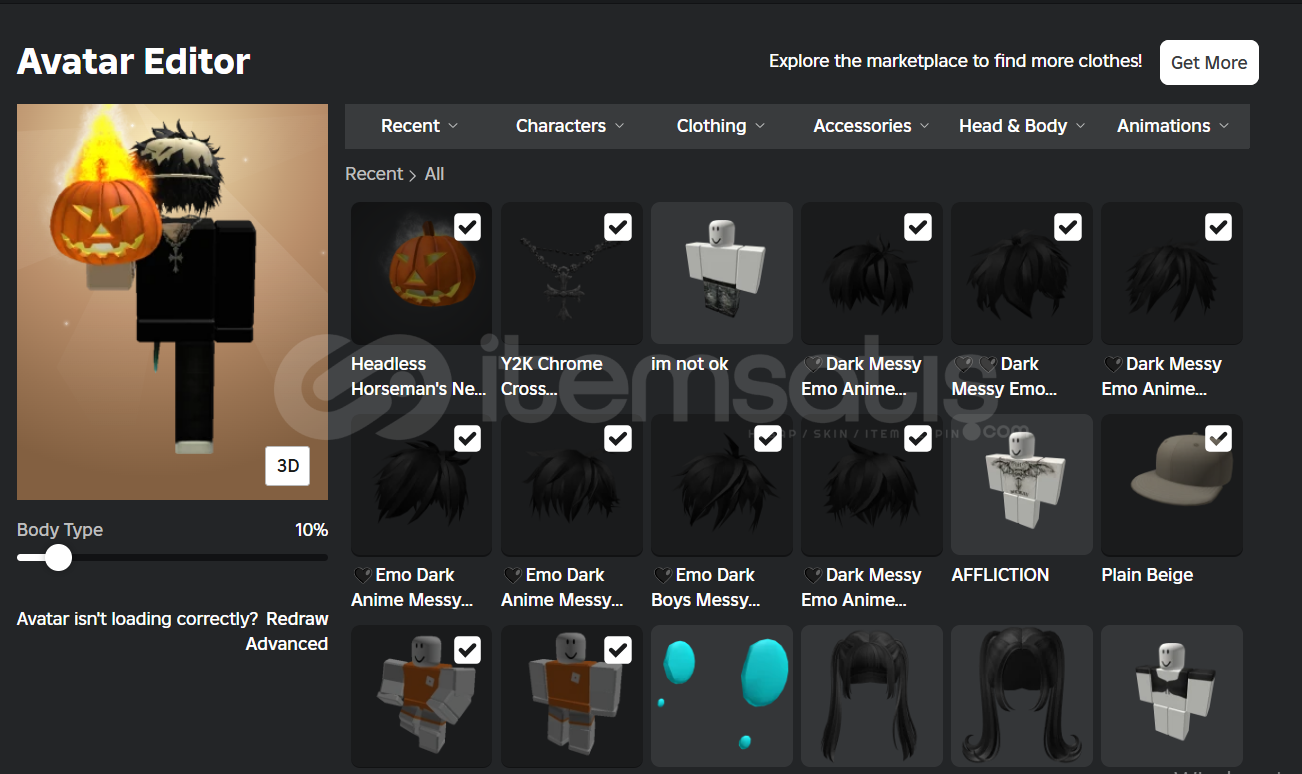Pick the double-heart Dark Messy Emo hair thumbnail
Viewport: 1302px width, 774px height.
[x=1021, y=273]
